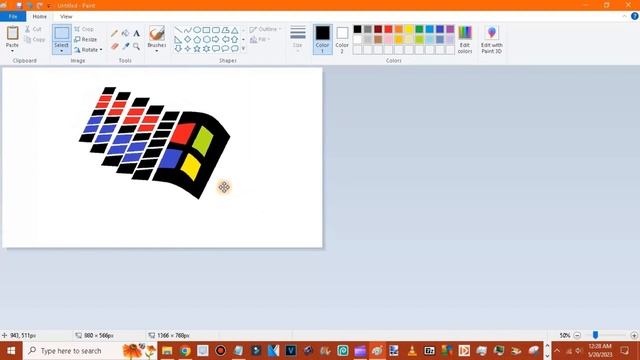This screenshot has height=360, width=640.
Task: Activate Color 1 foreground selector
Action: point(322,39)
